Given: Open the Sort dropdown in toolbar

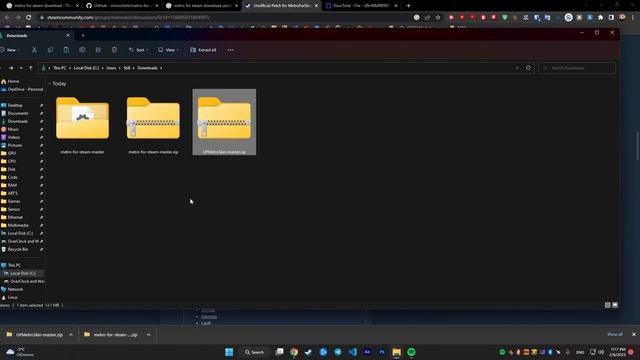Looking at the screenshot, I should (x=139, y=50).
